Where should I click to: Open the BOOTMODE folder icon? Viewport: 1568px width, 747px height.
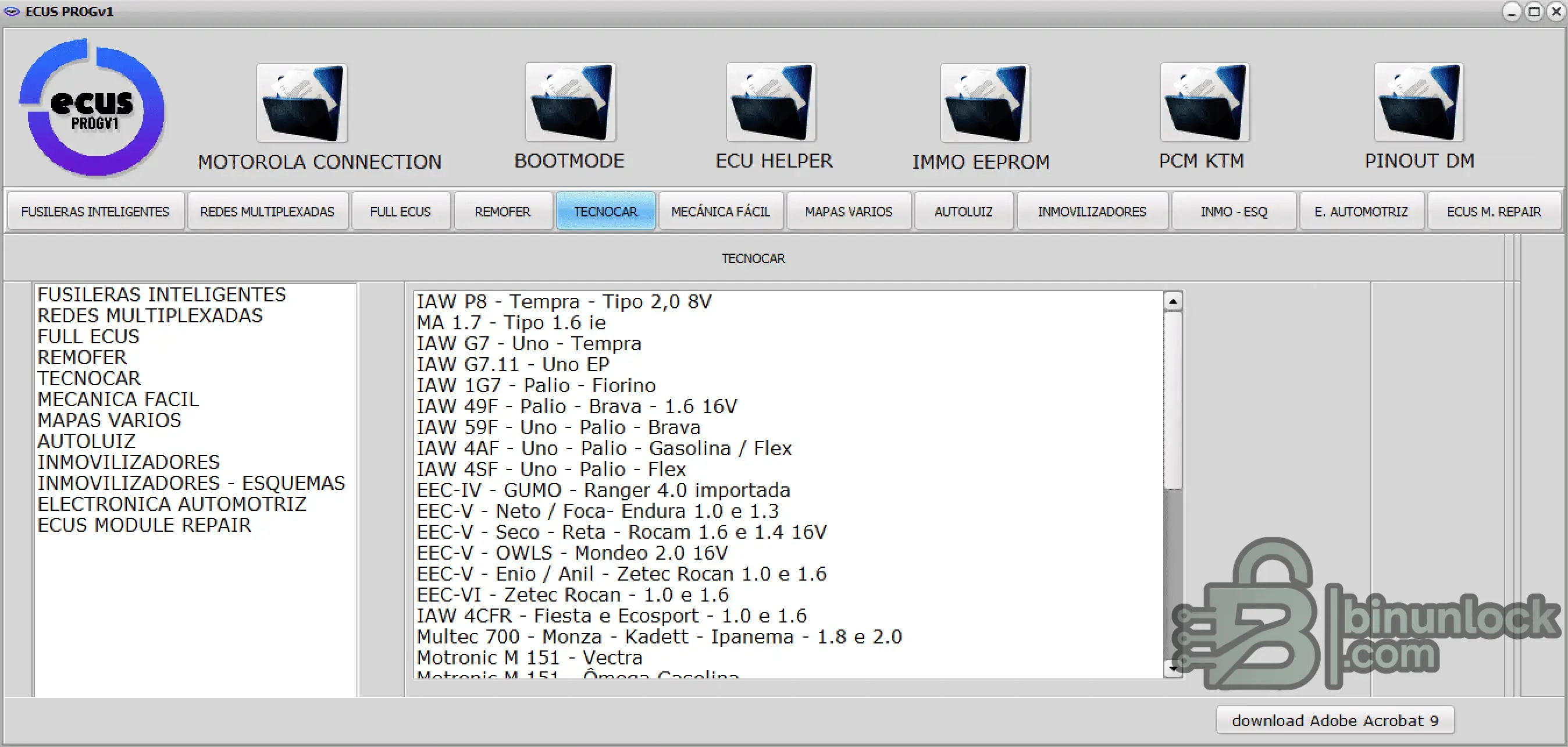[571, 102]
